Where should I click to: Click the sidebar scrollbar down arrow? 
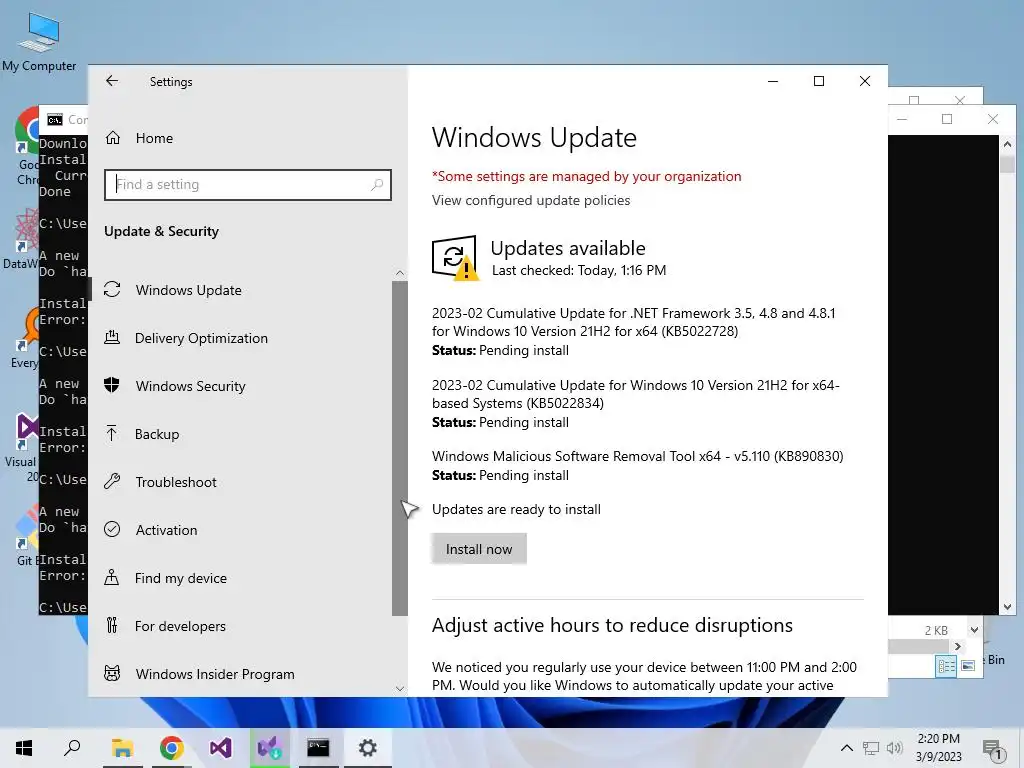tap(400, 688)
